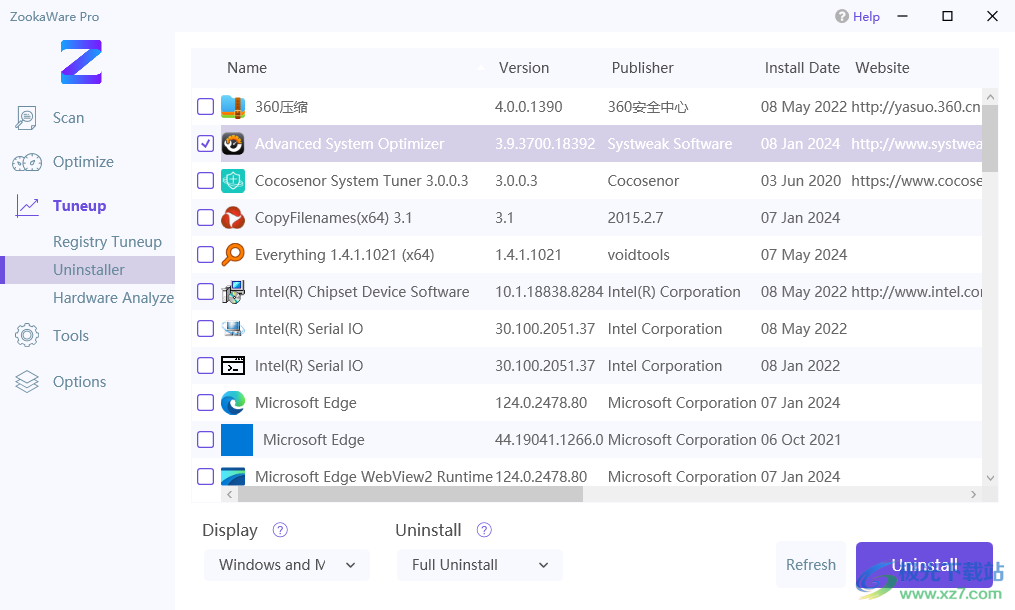Screen dimensions: 1015x610
Task: Check the 360压缩 checkbox
Action: click(205, 107)
